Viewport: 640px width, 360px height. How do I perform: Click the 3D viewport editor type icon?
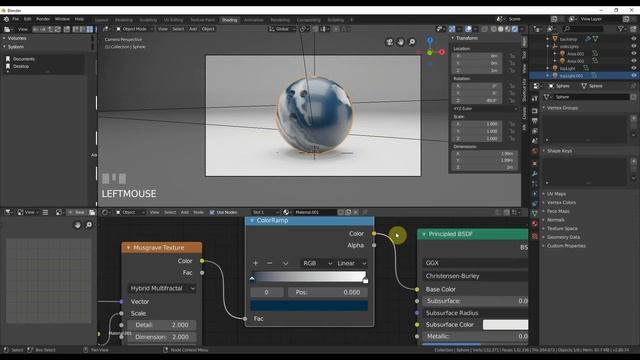coord(106,29)
